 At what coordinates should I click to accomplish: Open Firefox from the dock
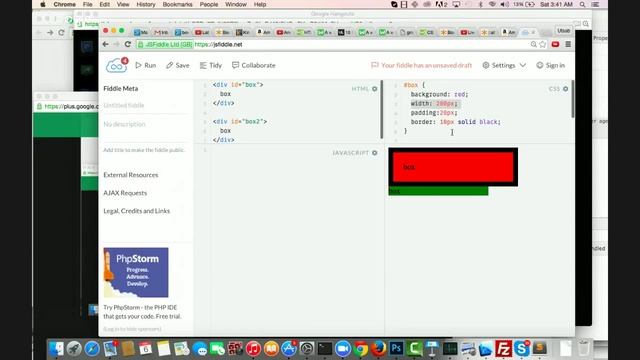pyautogui.click(x=379, y=349)
